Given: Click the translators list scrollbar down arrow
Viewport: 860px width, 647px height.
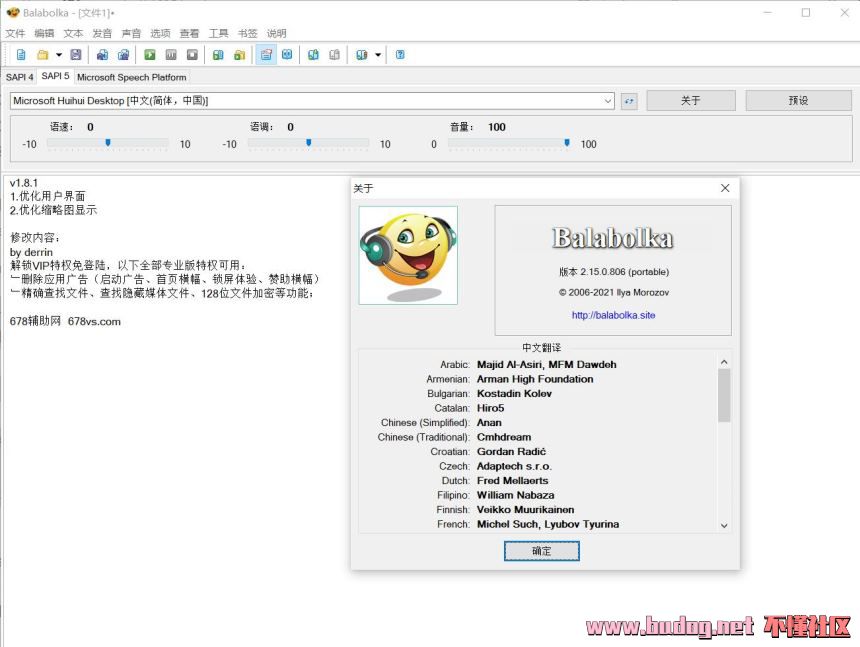Looking at the screenshot, I should coord(724,525).
